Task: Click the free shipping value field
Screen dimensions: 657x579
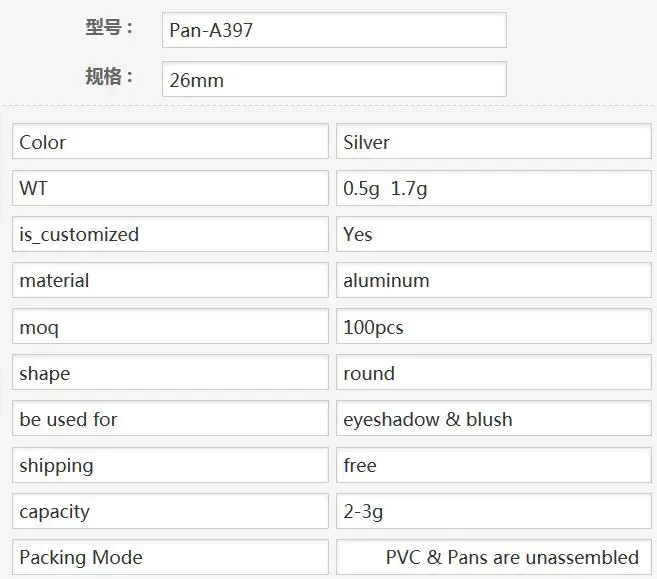Action: [494, 465]
